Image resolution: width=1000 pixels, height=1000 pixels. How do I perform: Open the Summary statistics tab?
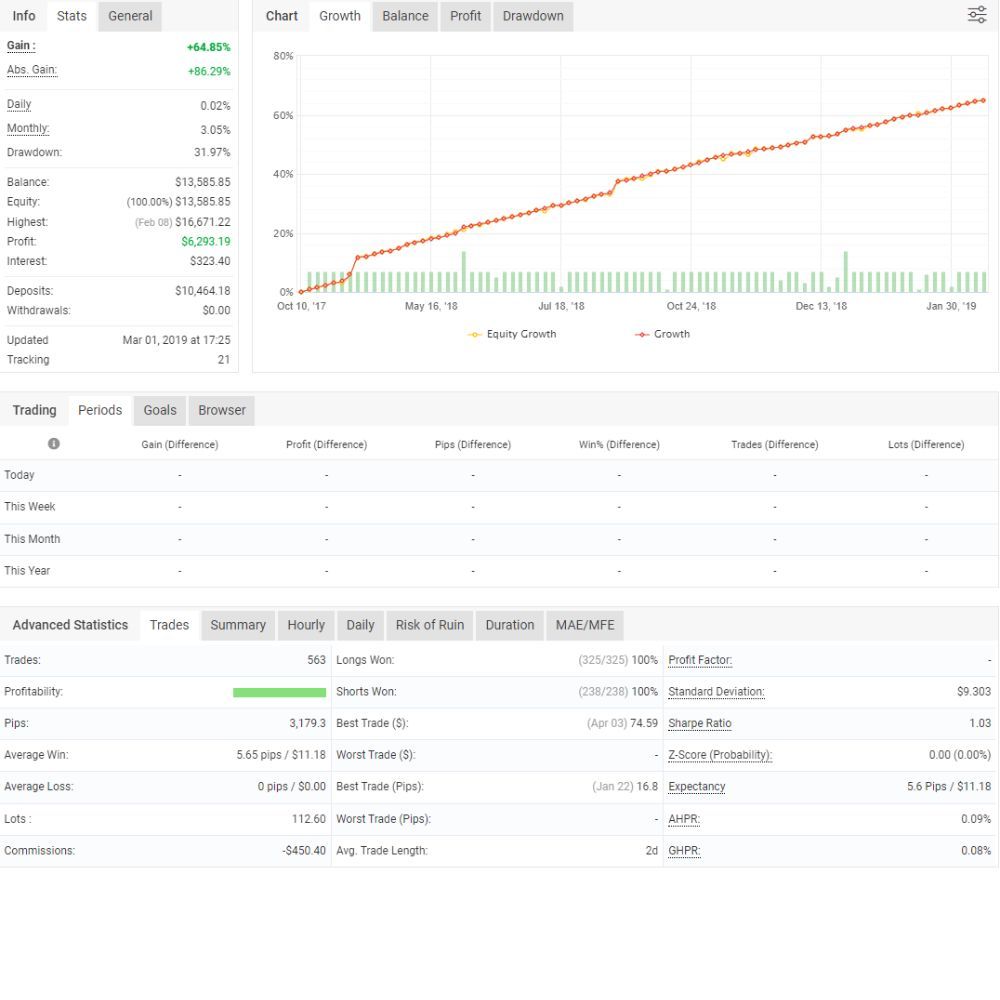click(x=238, y=625)
